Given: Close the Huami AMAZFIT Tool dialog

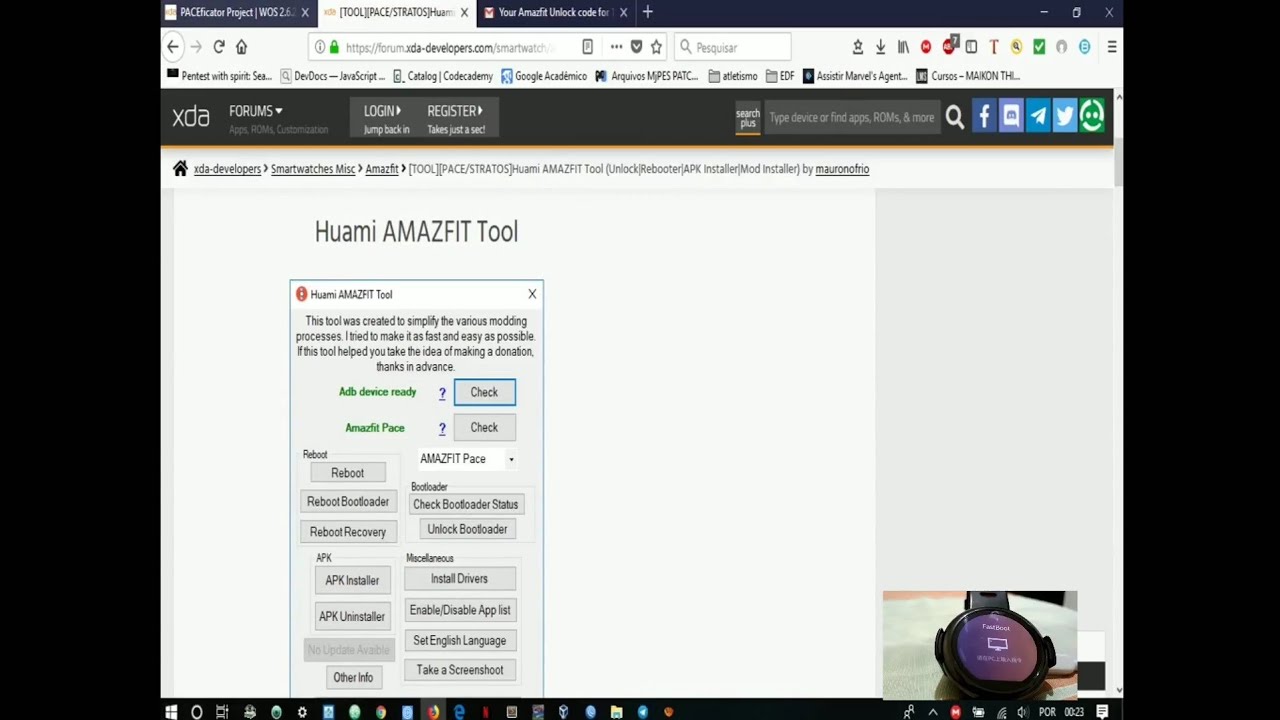Looking at the screenshot, I should tap(532, 294).
